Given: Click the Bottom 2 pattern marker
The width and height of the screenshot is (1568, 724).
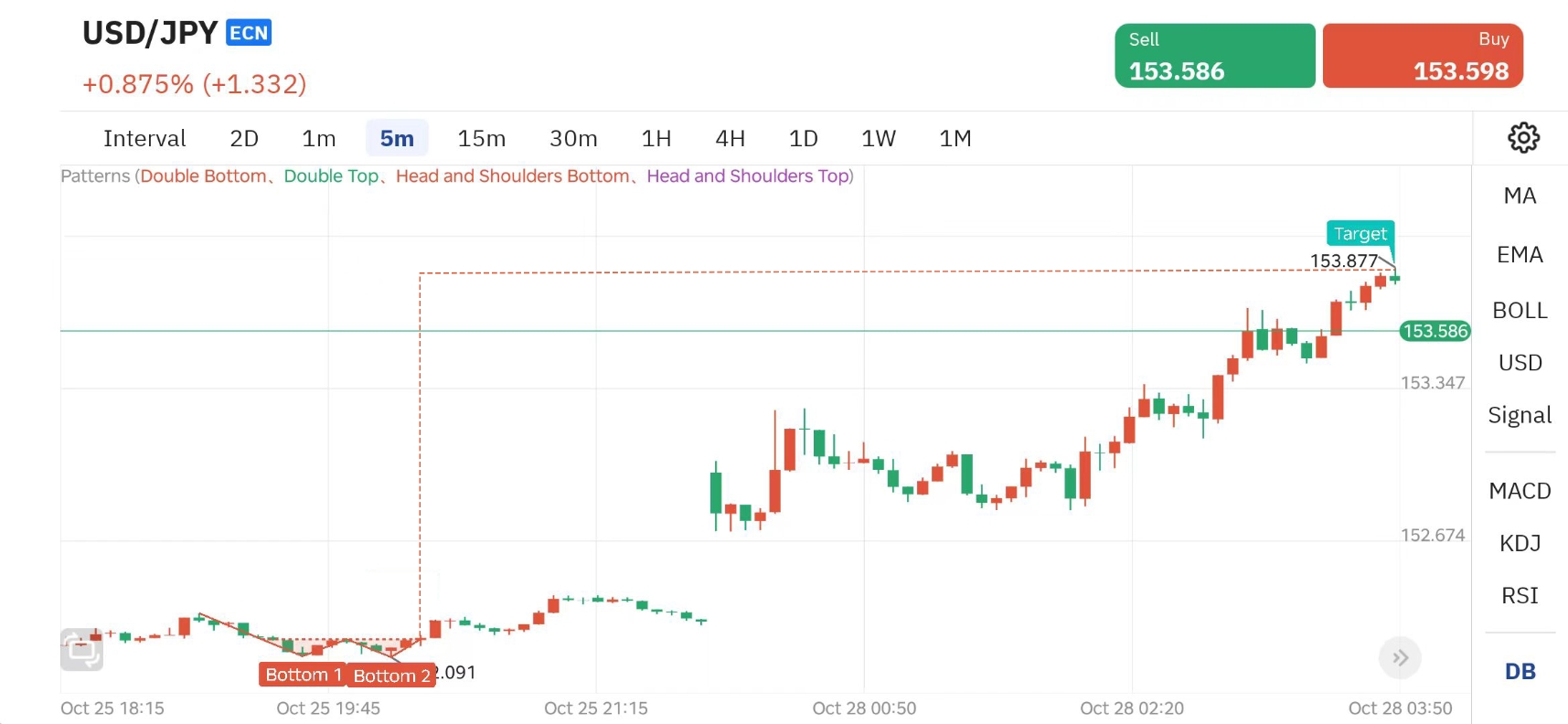Looking at the screenshot, I should (x=391, y=676).
